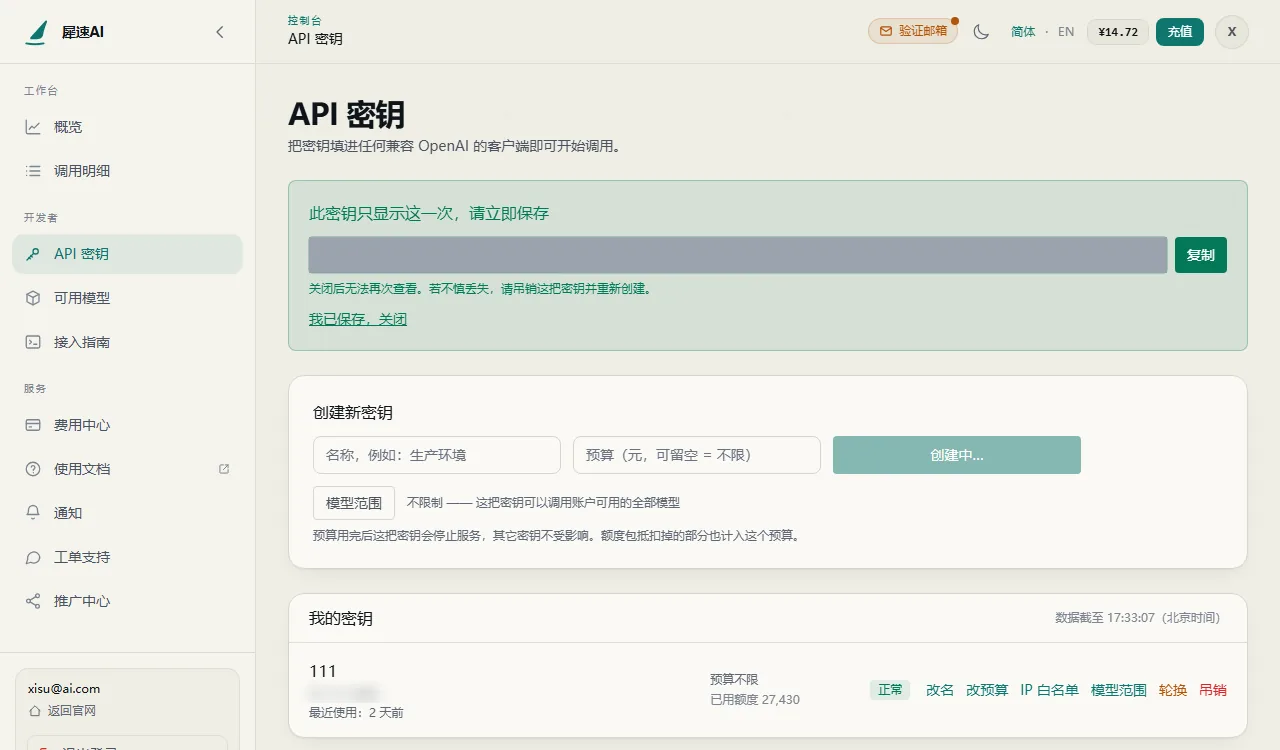Click the external link icon beside 使用文档

point(224,469)
